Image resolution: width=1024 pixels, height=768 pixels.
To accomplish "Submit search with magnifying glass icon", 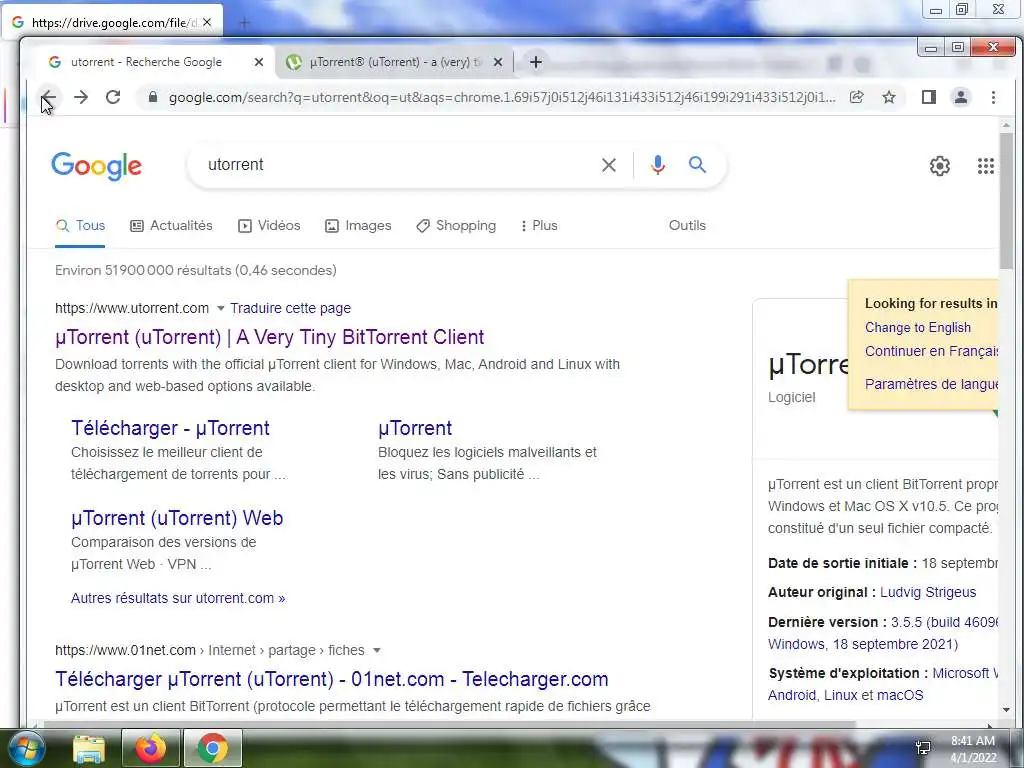I will pos(697,165).
